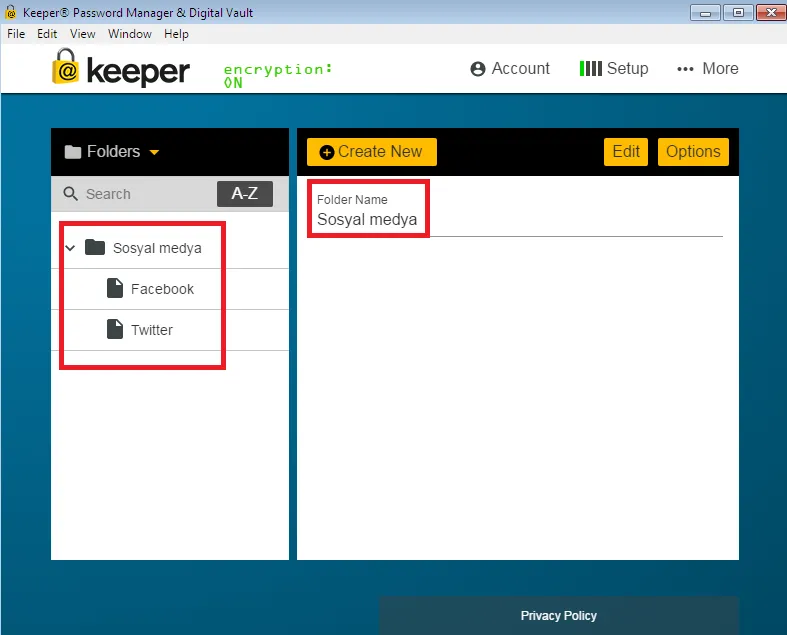Toggle the A-Z sort button
787x635 pixels.
(245, 194)
